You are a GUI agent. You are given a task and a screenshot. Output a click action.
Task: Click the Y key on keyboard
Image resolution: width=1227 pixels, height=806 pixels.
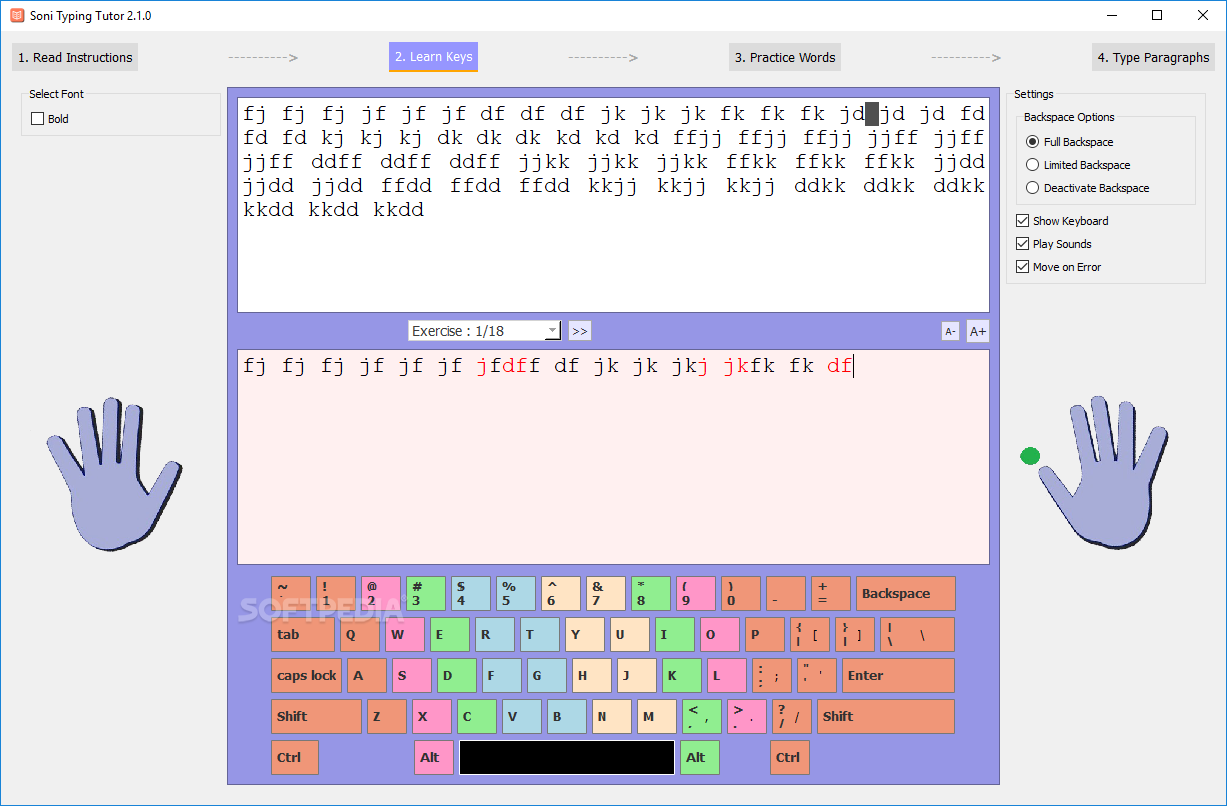click(x=585, y=634)
